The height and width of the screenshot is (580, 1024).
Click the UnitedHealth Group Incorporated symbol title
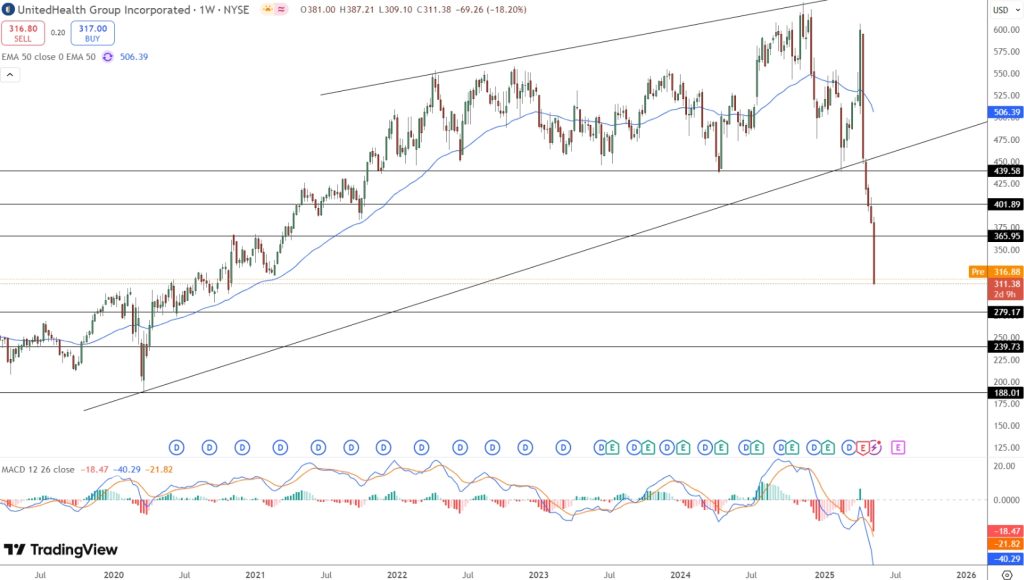[103, 10]
